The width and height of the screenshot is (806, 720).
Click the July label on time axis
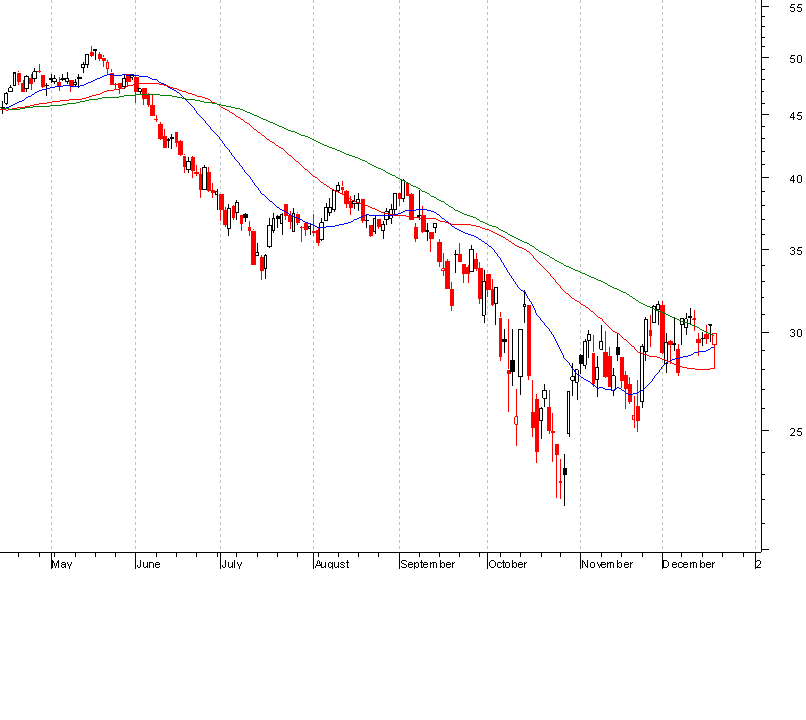tap(231, 564)
